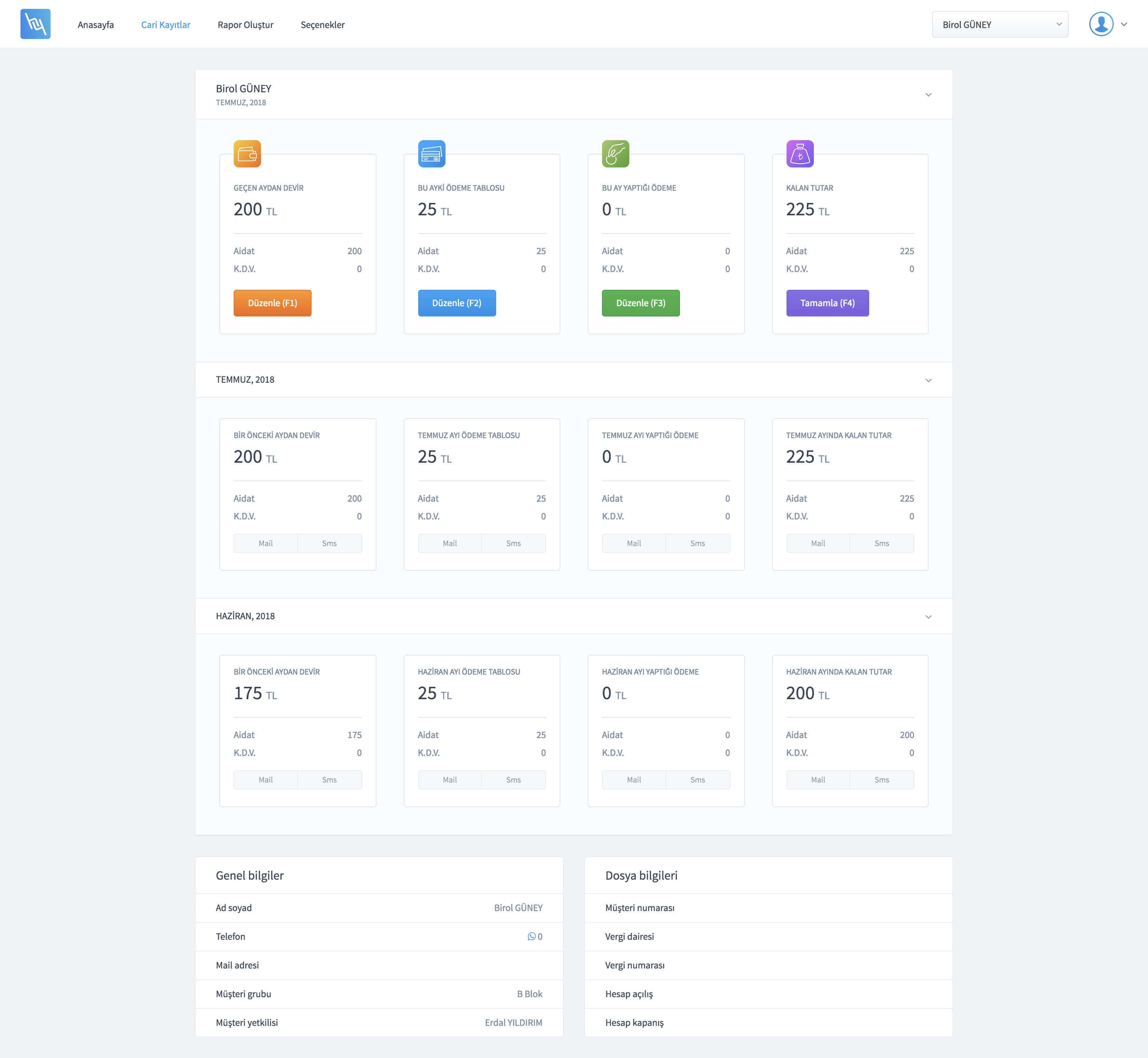
Task: Collapse the TEMMUZ, 2018 section
Action: tap(928, 380)
